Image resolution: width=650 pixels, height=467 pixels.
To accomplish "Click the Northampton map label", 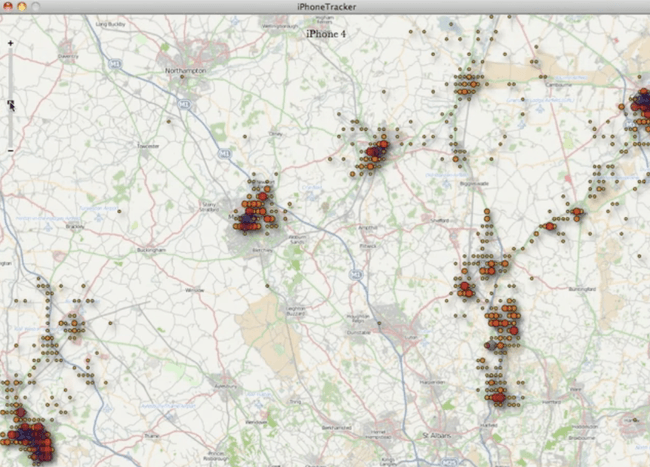I will click(x=185, y=70).
